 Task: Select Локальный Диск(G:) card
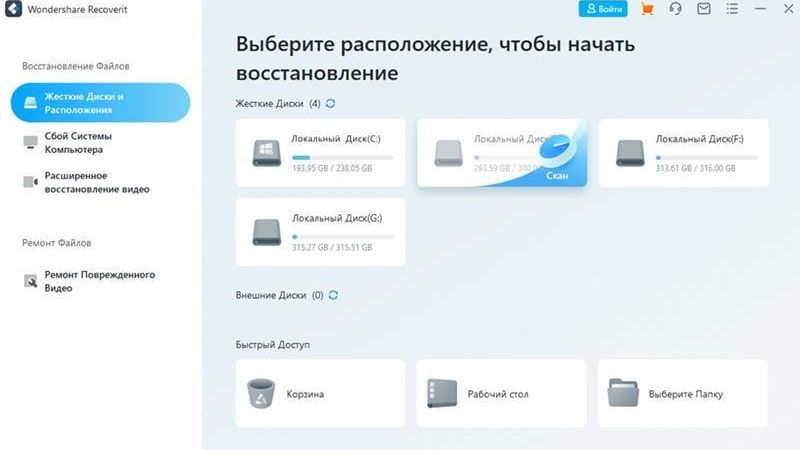[x=320, y=232]
